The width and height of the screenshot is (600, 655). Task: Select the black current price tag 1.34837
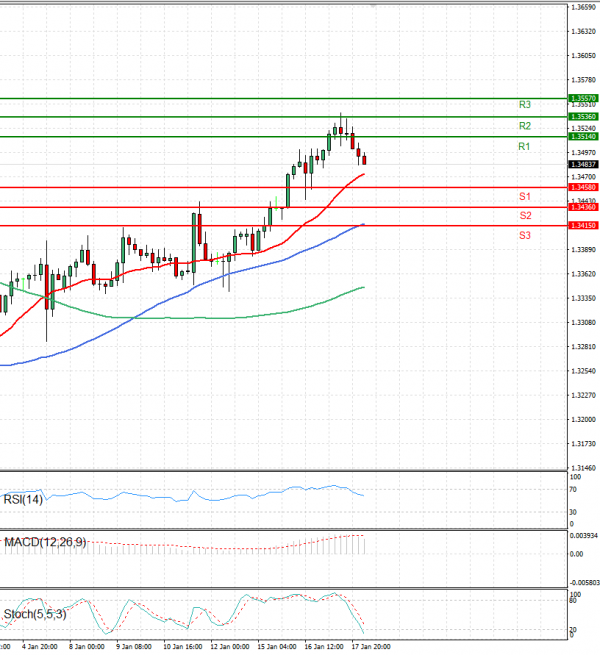[x=584, y=165]
